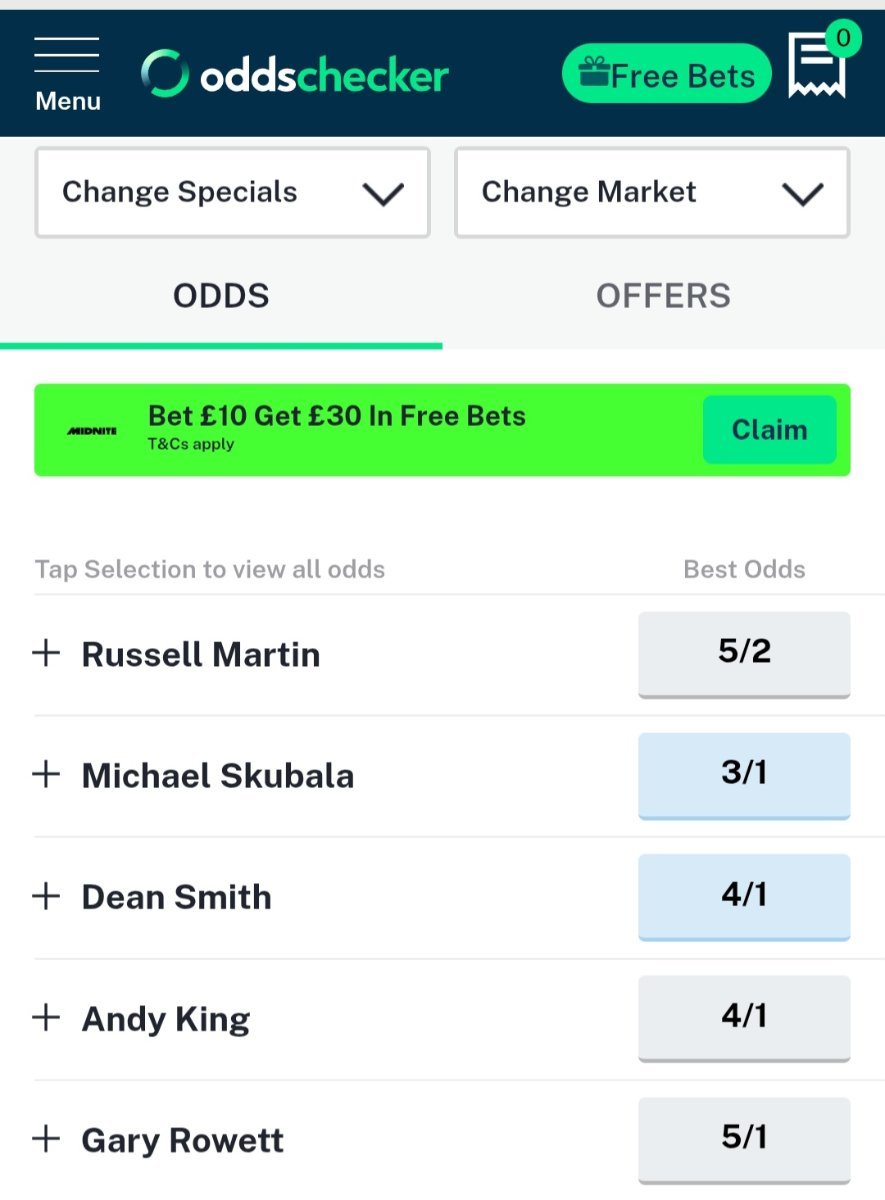Select Dean Smith 4/1 odds

[x=744, y=895]
